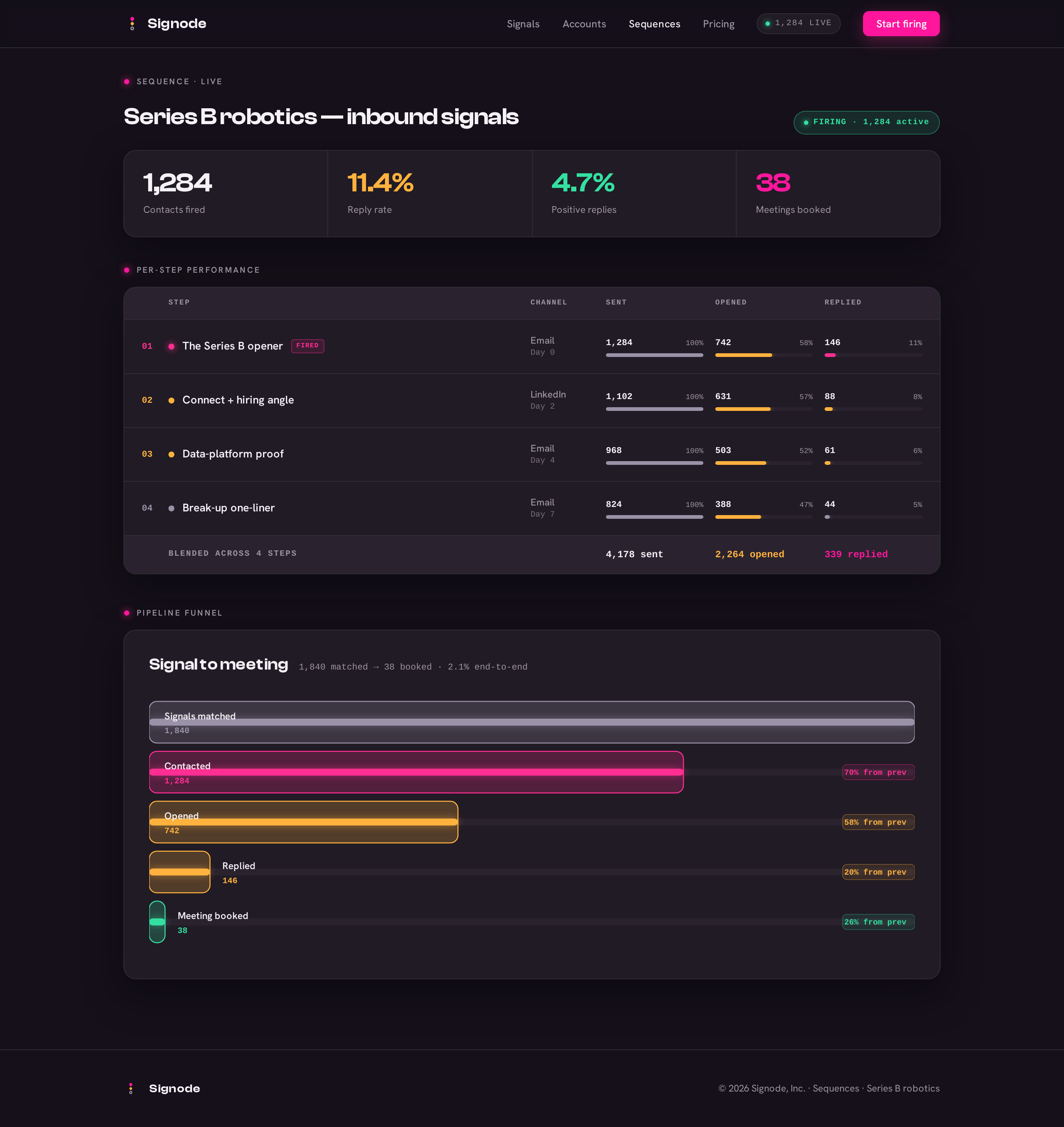Click status dot for step 02
Viewport: 1064px width, 1127px height.
171,401
